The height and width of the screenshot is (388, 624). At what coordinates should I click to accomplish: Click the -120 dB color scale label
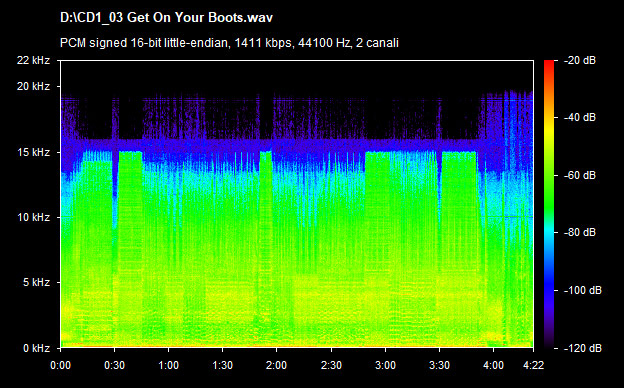click(583, 348)
